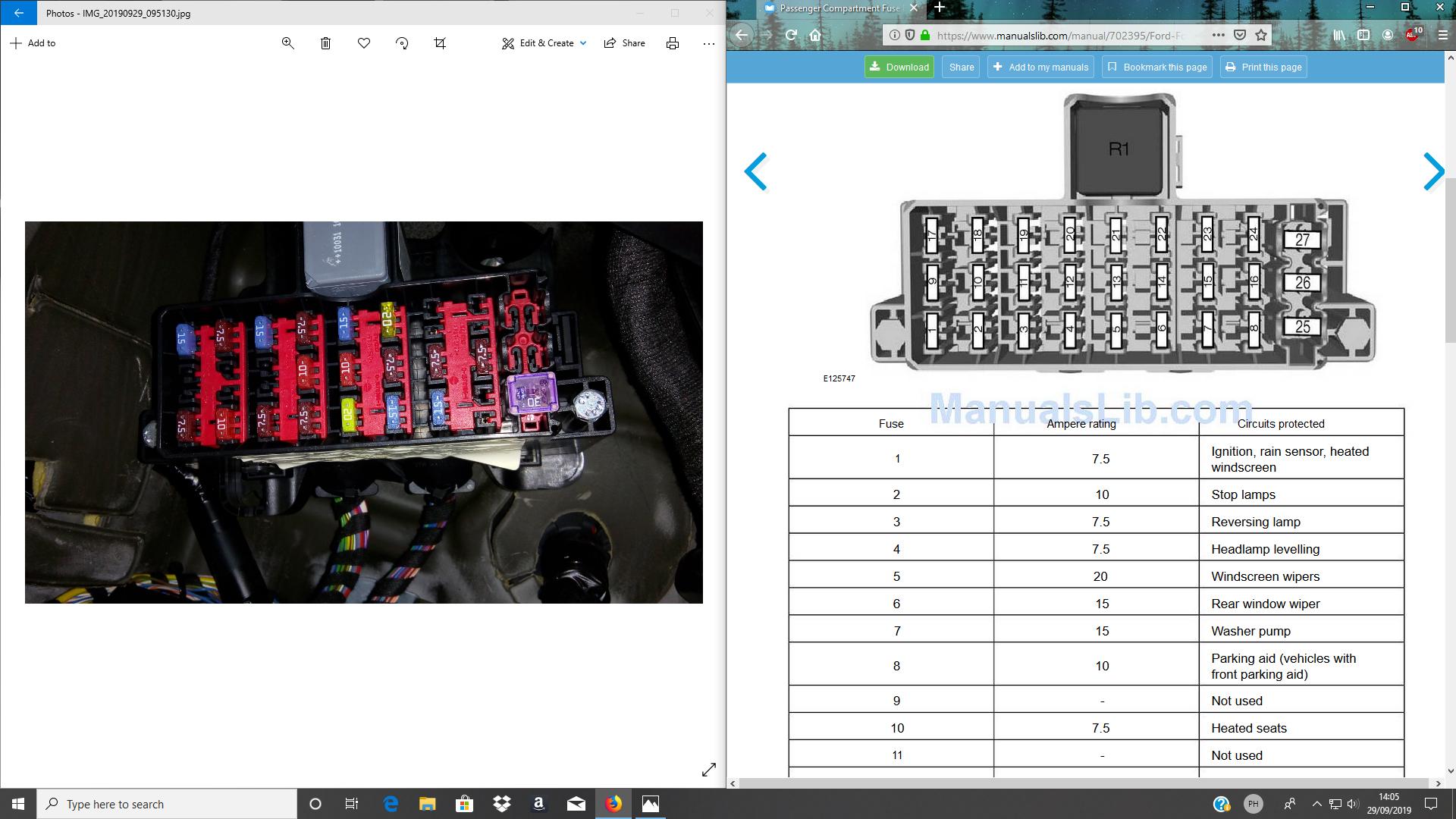Close the Passenger Compartment Fuse tab

pyautogui.click(x=913, y=8)
